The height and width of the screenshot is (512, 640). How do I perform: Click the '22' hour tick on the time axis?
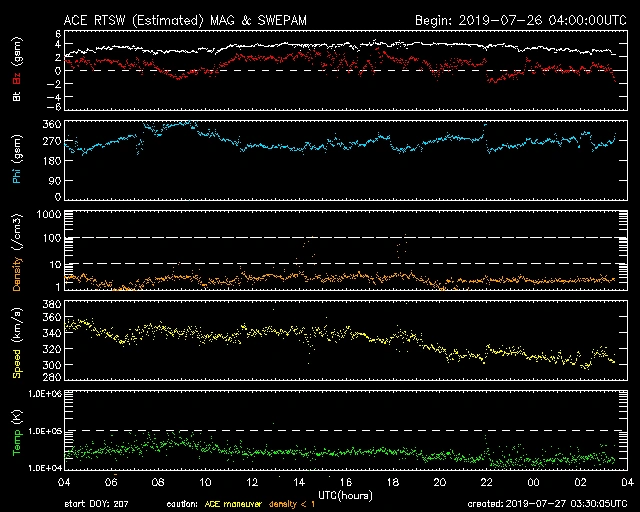coord(487,483)
